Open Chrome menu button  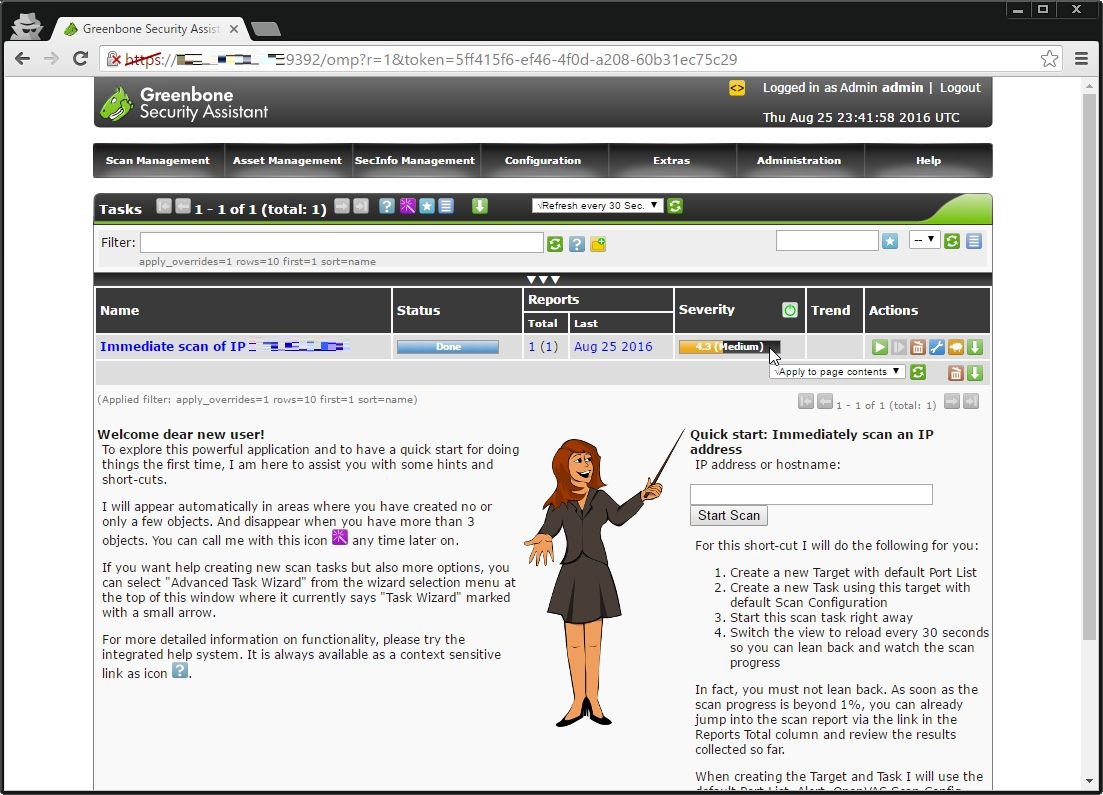(x=1081, y=59)
